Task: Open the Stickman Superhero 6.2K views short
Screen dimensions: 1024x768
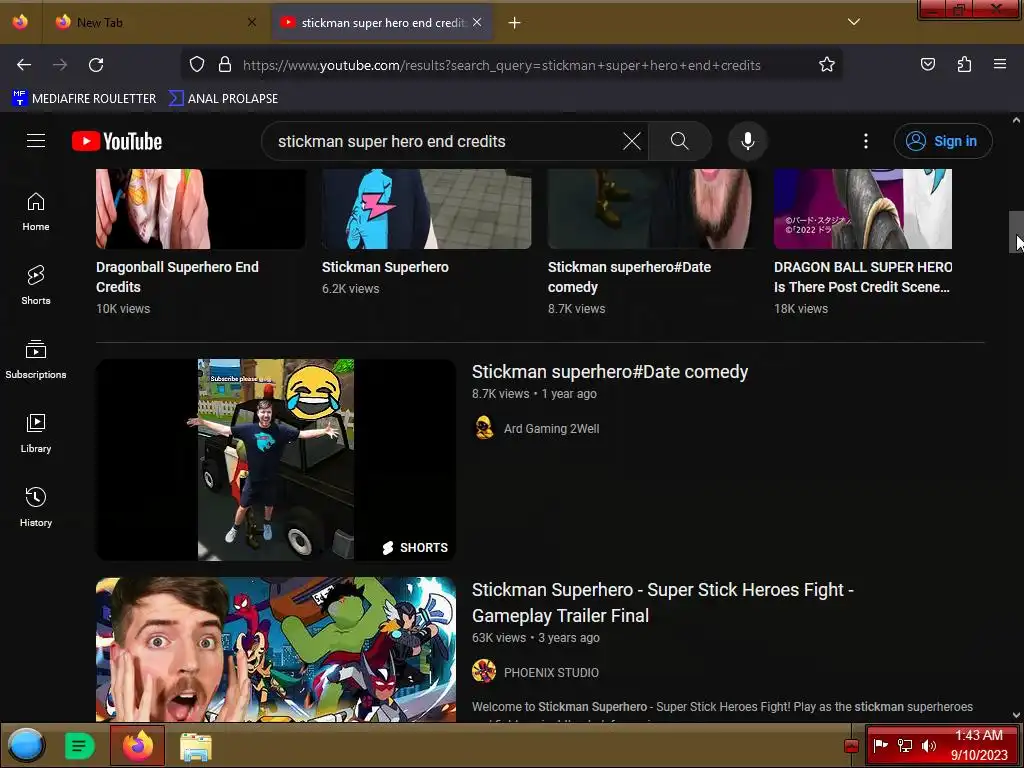Action: tap(385, 267)
